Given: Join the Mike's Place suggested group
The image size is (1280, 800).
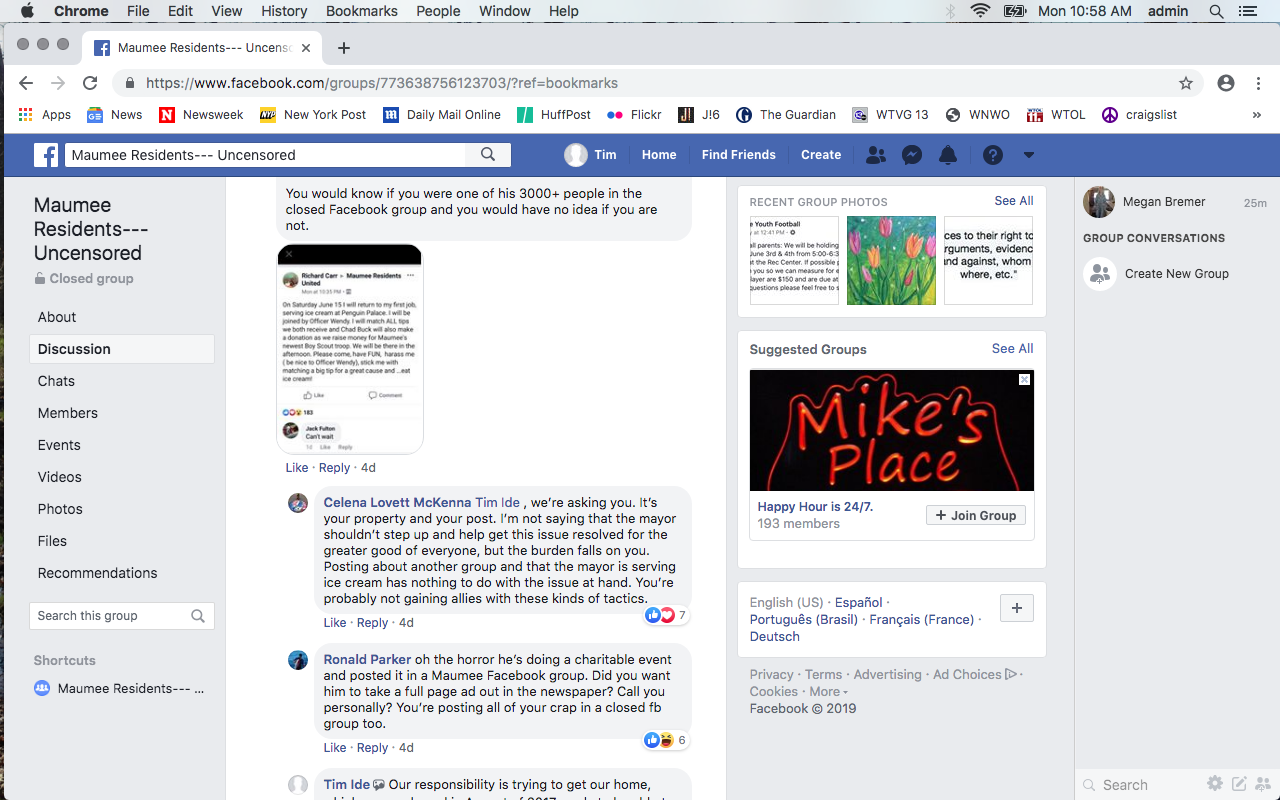Looking at the screenshot, I should coord(976,516).
